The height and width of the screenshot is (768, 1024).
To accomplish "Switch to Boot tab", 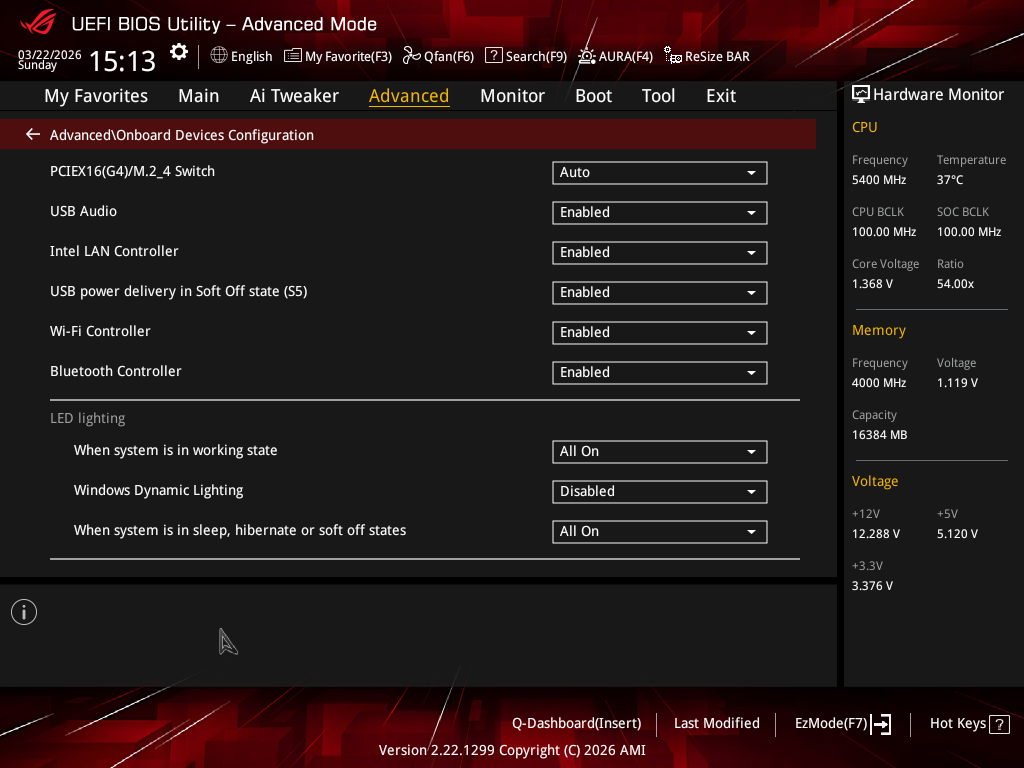I will [x=593, y=96].
